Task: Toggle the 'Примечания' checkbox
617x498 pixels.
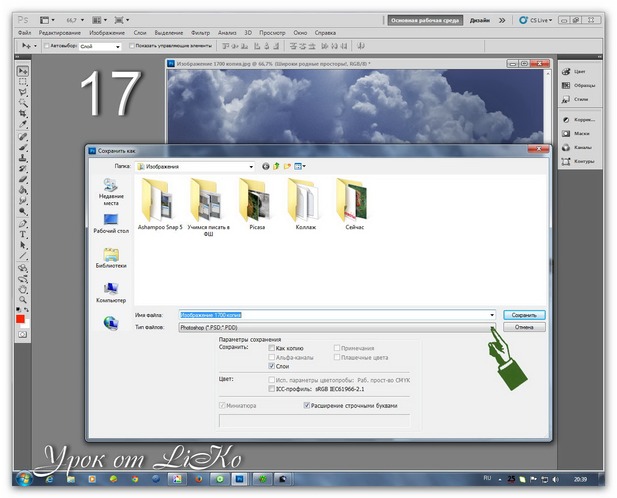Action: pyautogui.click(x=337, y=348)
